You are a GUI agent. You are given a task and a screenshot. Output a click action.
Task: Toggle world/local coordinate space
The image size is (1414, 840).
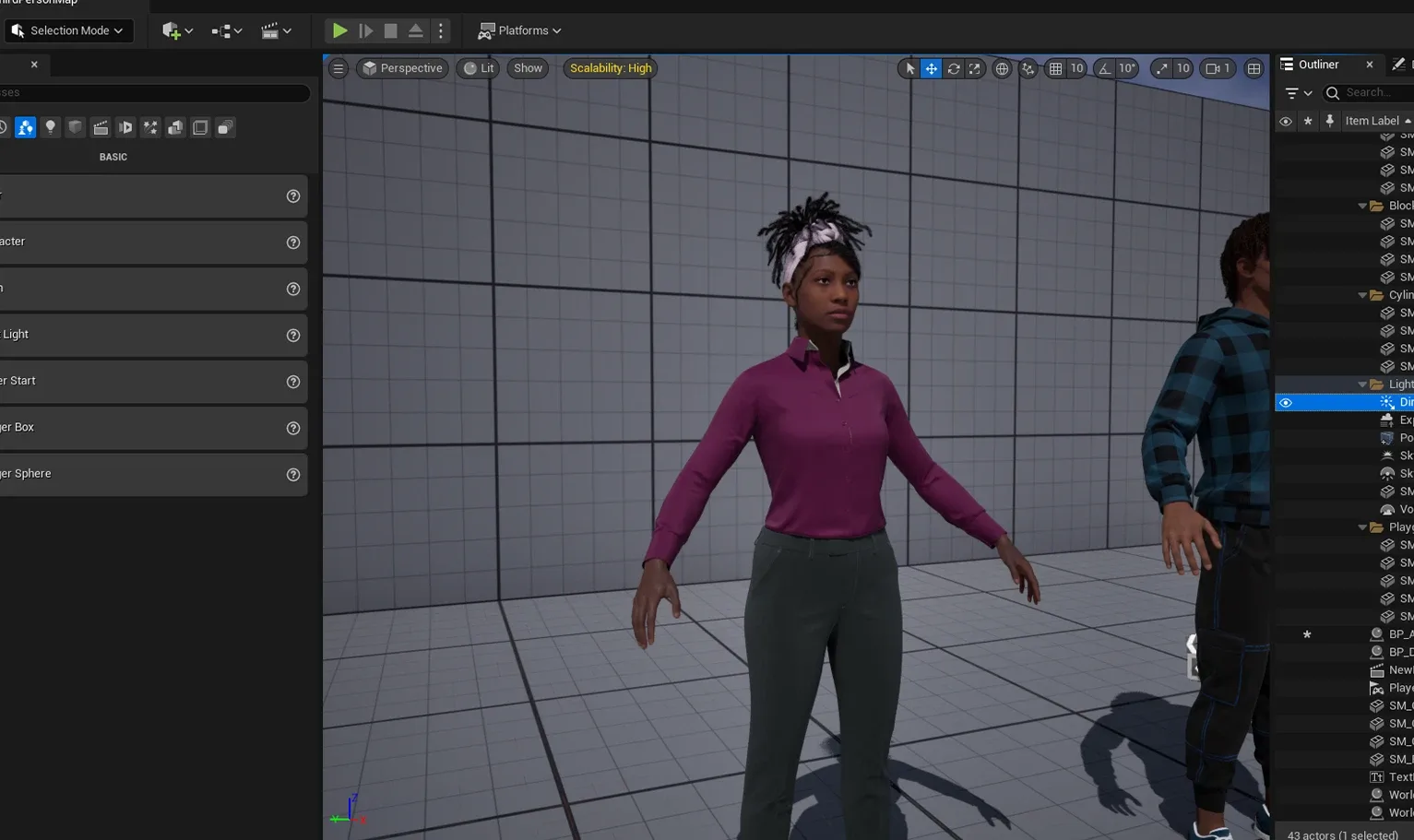[x=1002, y=68]
